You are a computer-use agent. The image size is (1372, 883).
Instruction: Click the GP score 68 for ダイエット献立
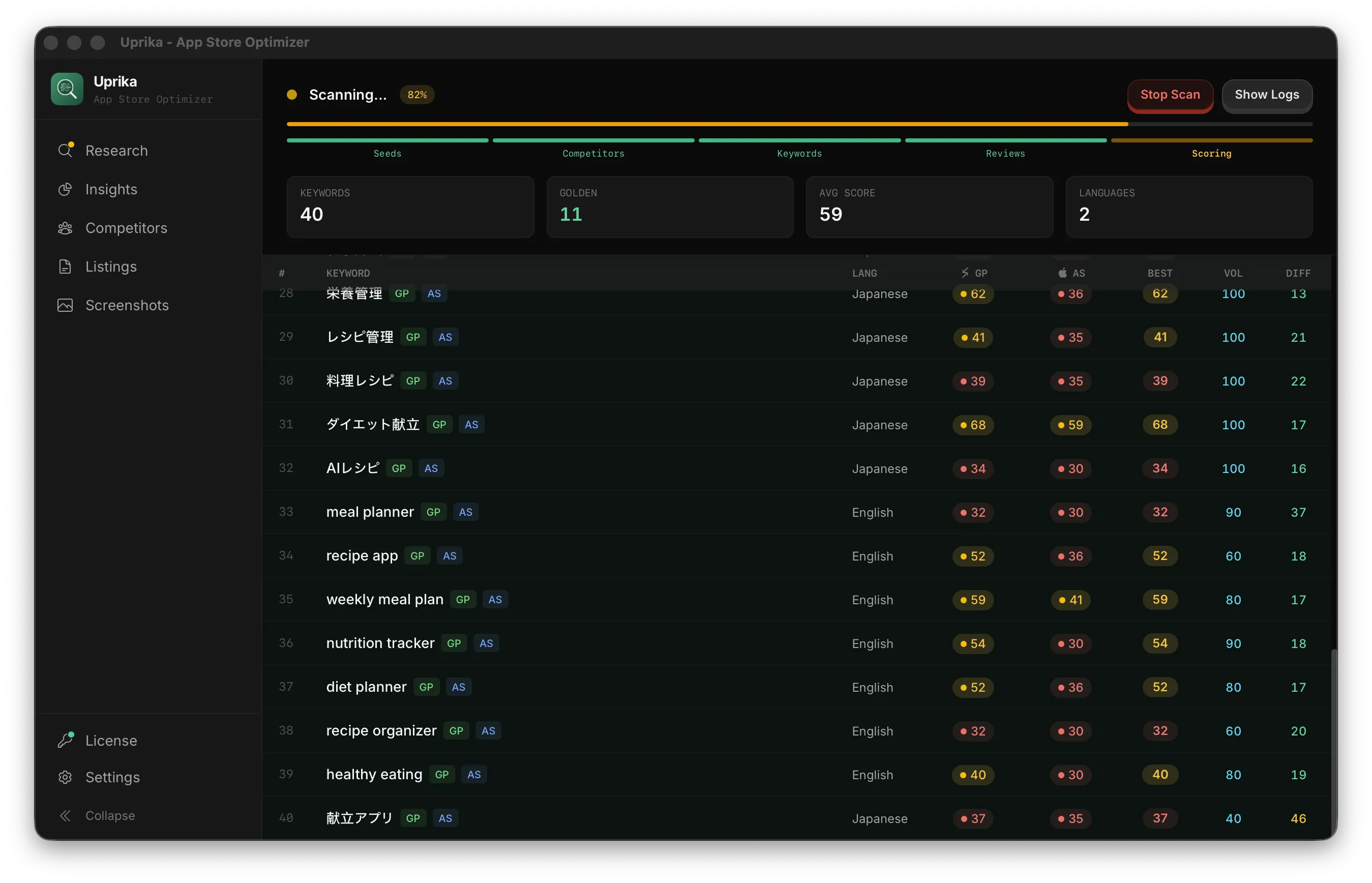[x=972, y=425]
